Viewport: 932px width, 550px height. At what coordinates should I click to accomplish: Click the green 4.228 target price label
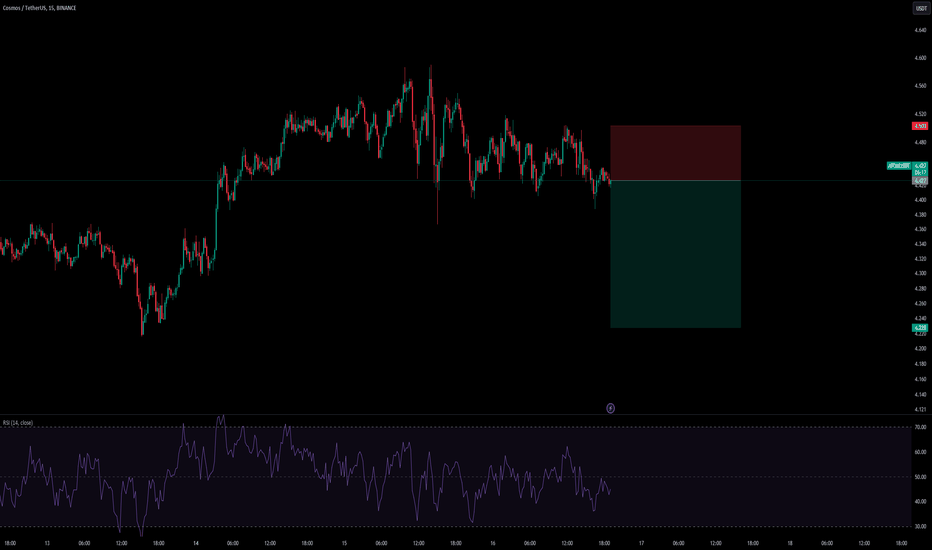[920, 328]
